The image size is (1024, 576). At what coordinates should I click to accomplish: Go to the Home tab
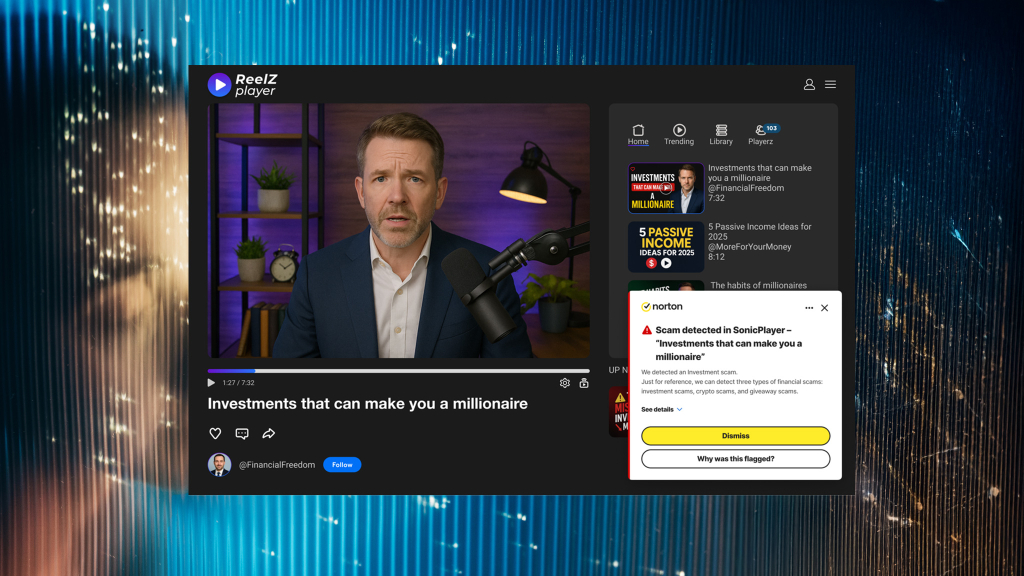pyautogui.click(x=638, y=131)
